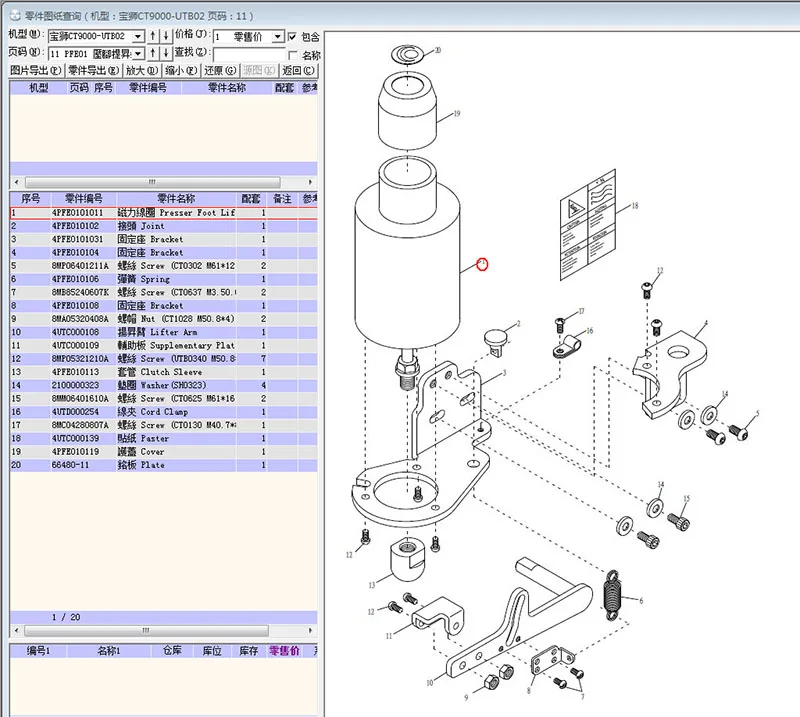Select the row 4UTD000254 Cord Clamp
The image size is (800, 717).
[163, 412]
